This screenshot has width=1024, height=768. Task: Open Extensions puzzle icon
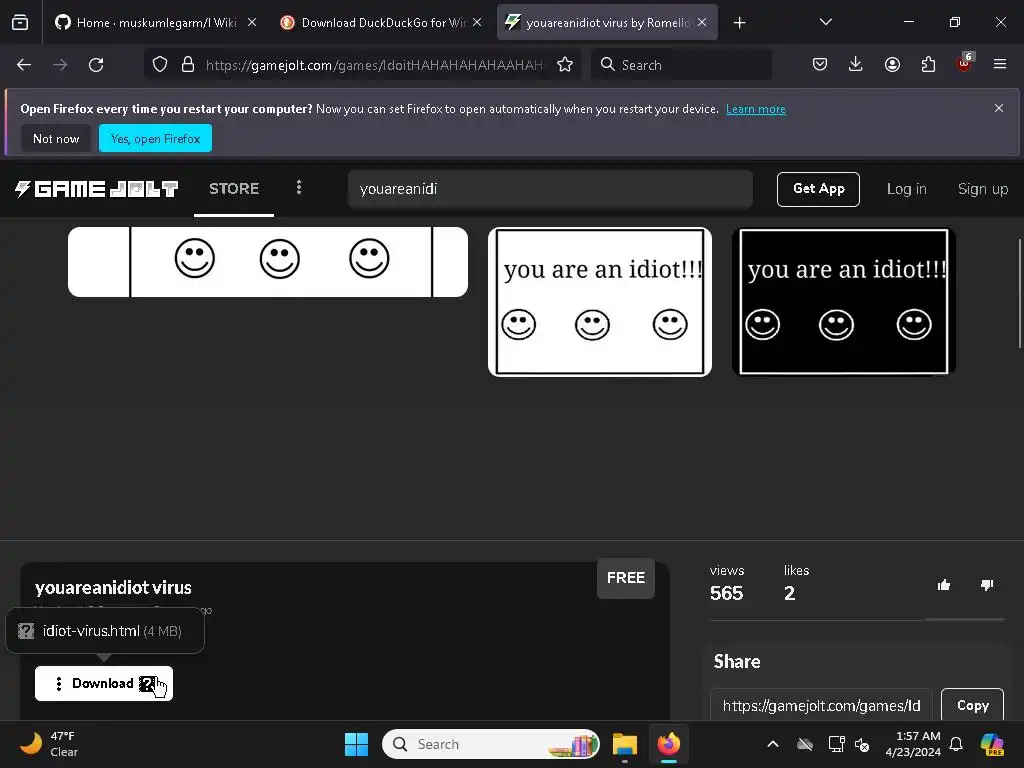pyautogui.click(x=928, y=64)
